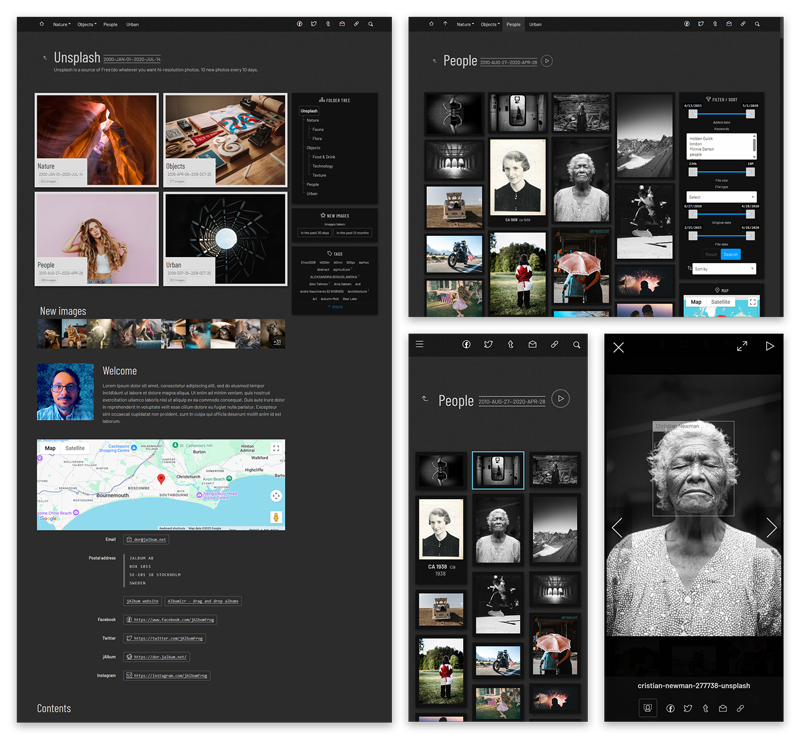Click the Added date range slider handle

(694, 114)
